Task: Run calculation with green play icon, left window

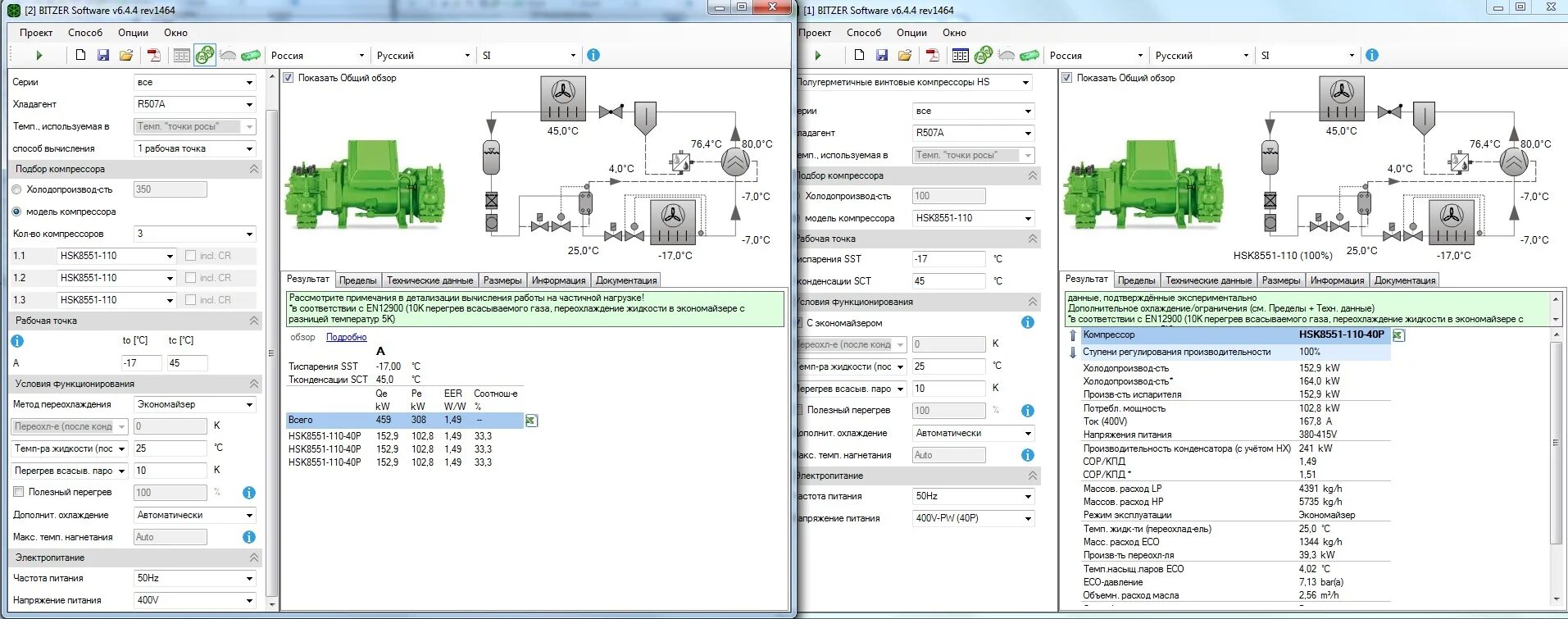Action: [39, 55]
